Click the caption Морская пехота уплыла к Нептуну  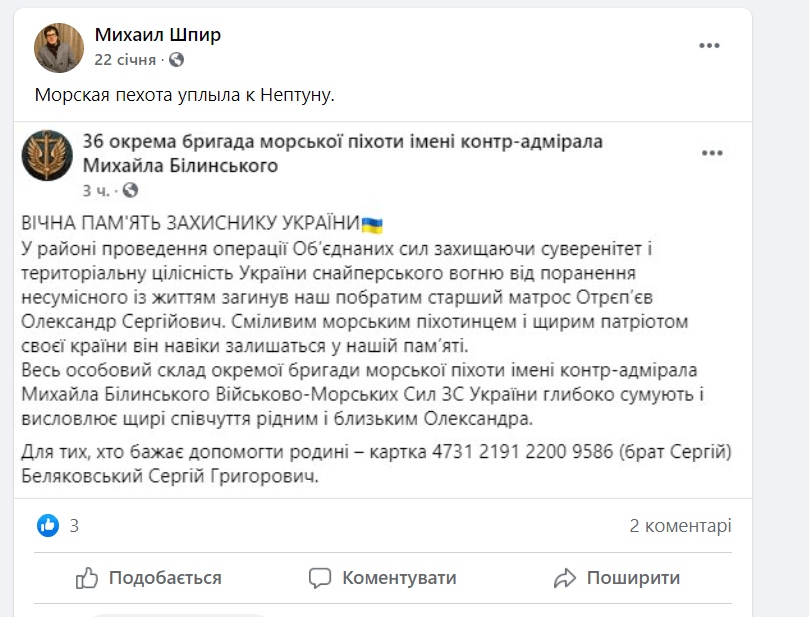(183, 96)
